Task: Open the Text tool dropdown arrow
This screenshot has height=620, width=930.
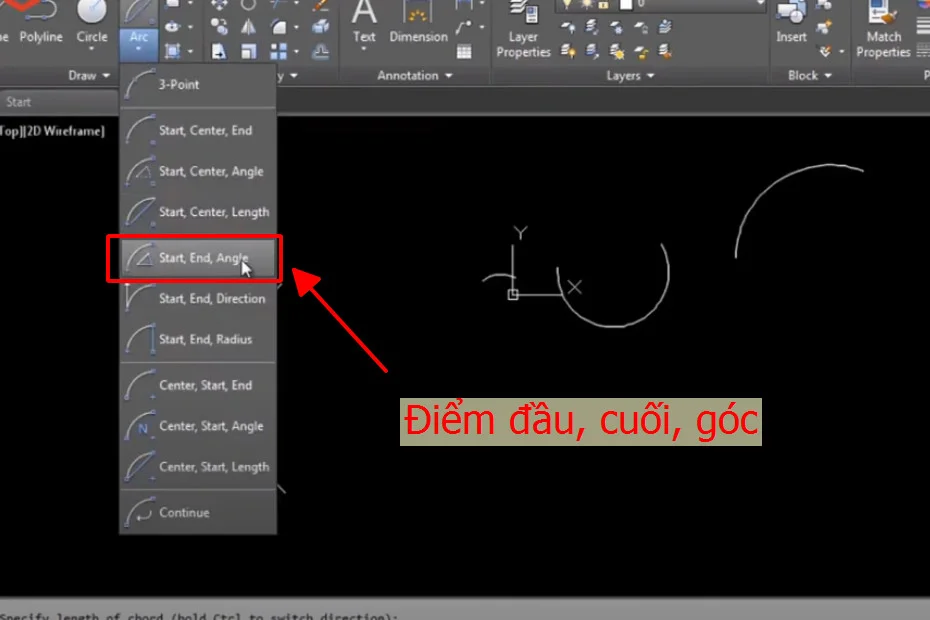Action: pyautogui.click(x=364, y=48)
